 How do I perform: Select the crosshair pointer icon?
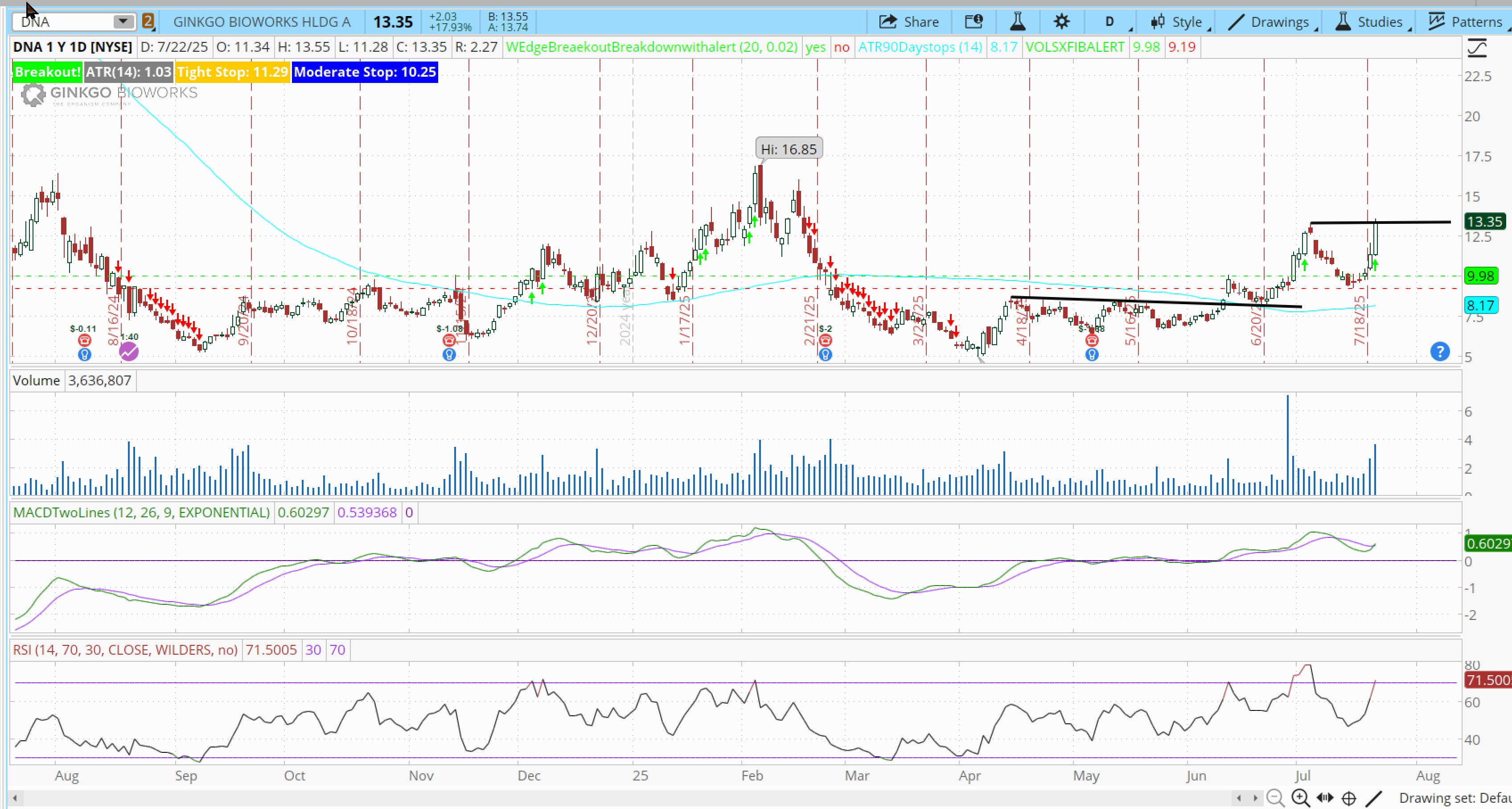[1349, 798]
